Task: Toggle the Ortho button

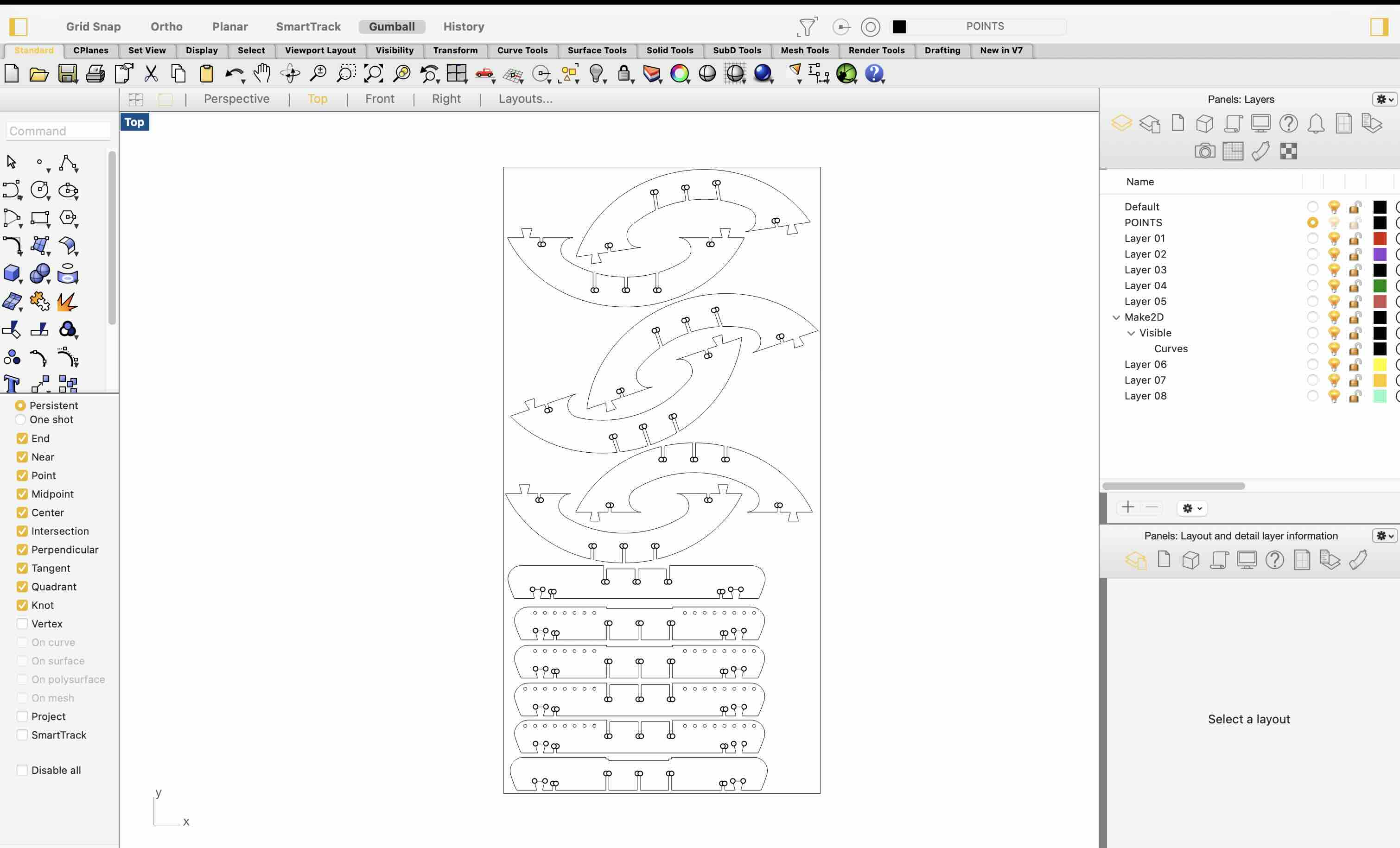Action: coord(166,27)
